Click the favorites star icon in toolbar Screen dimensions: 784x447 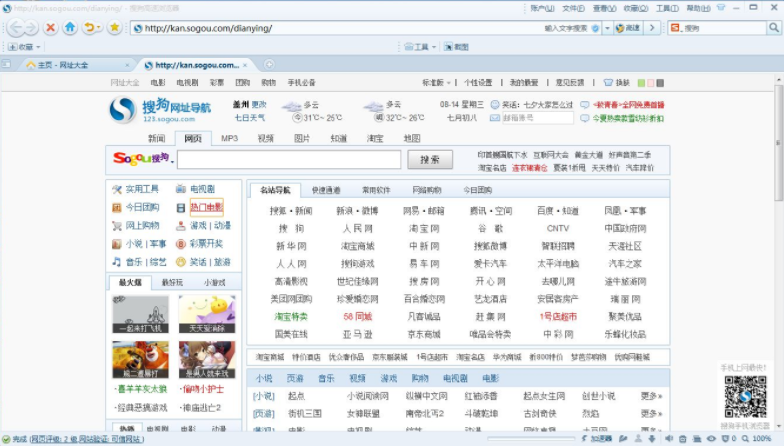tap(114, 28)
